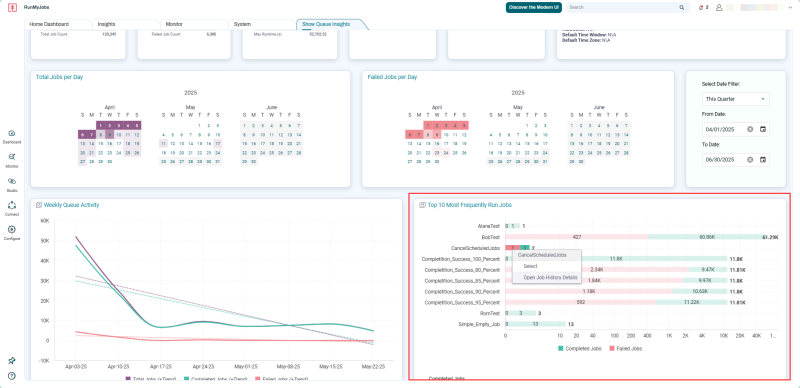
Task: Open the Monitor sidebar icon
Action: [12, 158]
